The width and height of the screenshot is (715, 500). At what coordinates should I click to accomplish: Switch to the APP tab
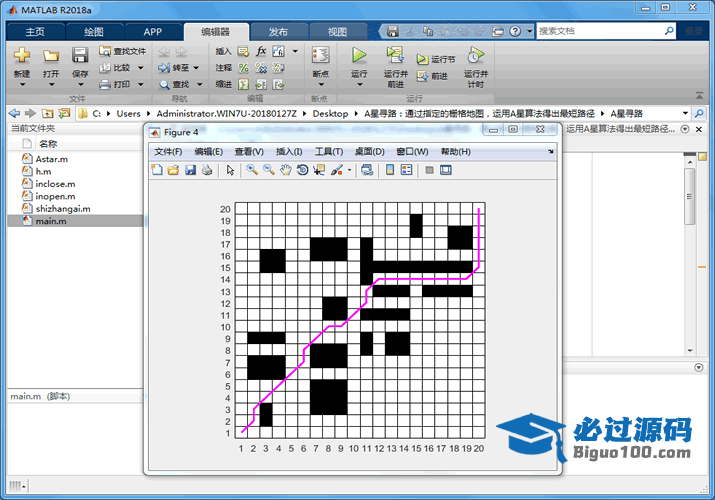[x=153, y=31]
